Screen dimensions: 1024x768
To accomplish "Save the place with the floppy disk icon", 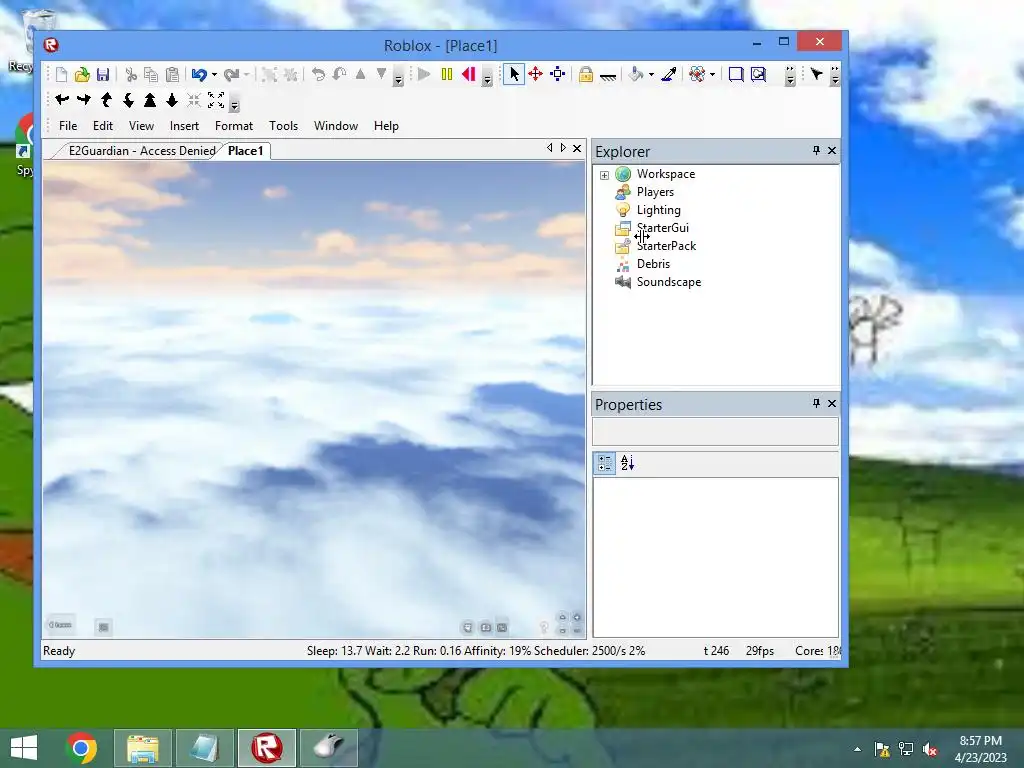I will point(103,74).
